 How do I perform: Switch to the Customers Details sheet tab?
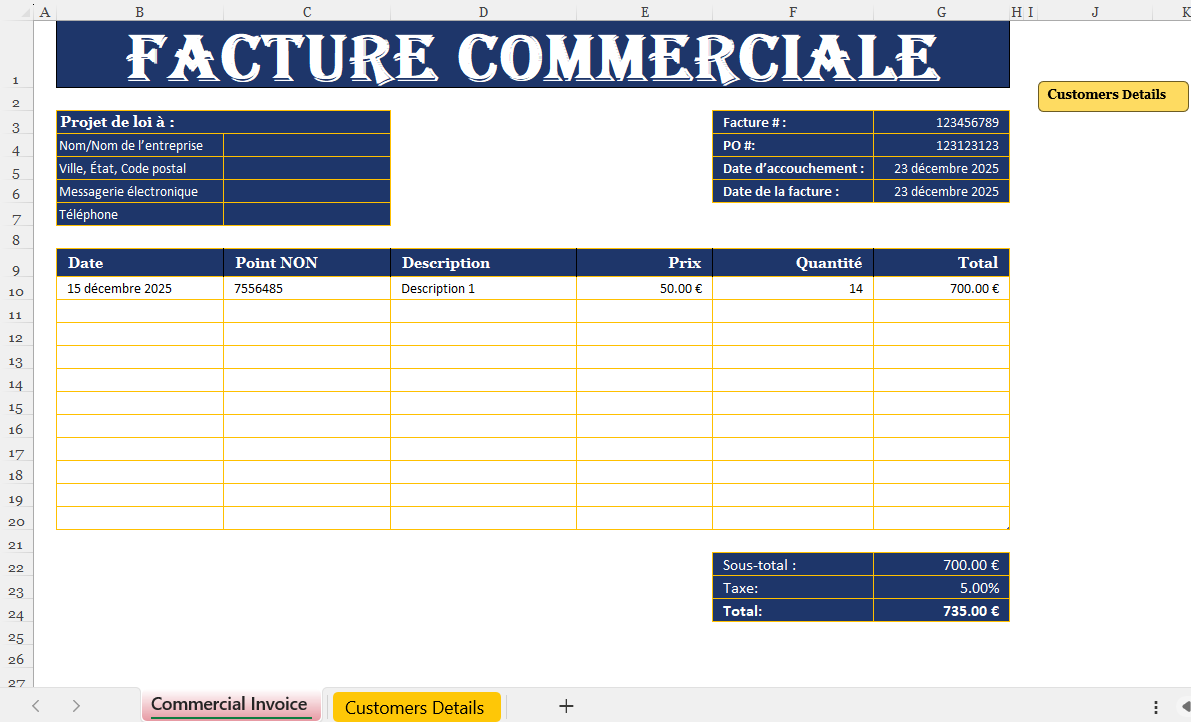pos(417,706)
